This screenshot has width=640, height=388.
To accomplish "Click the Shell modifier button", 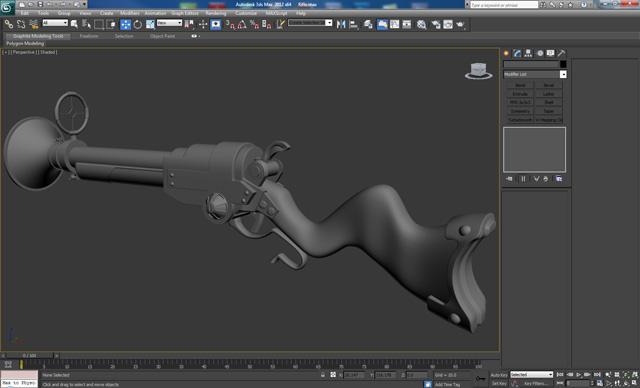I will tap(549, 102).
